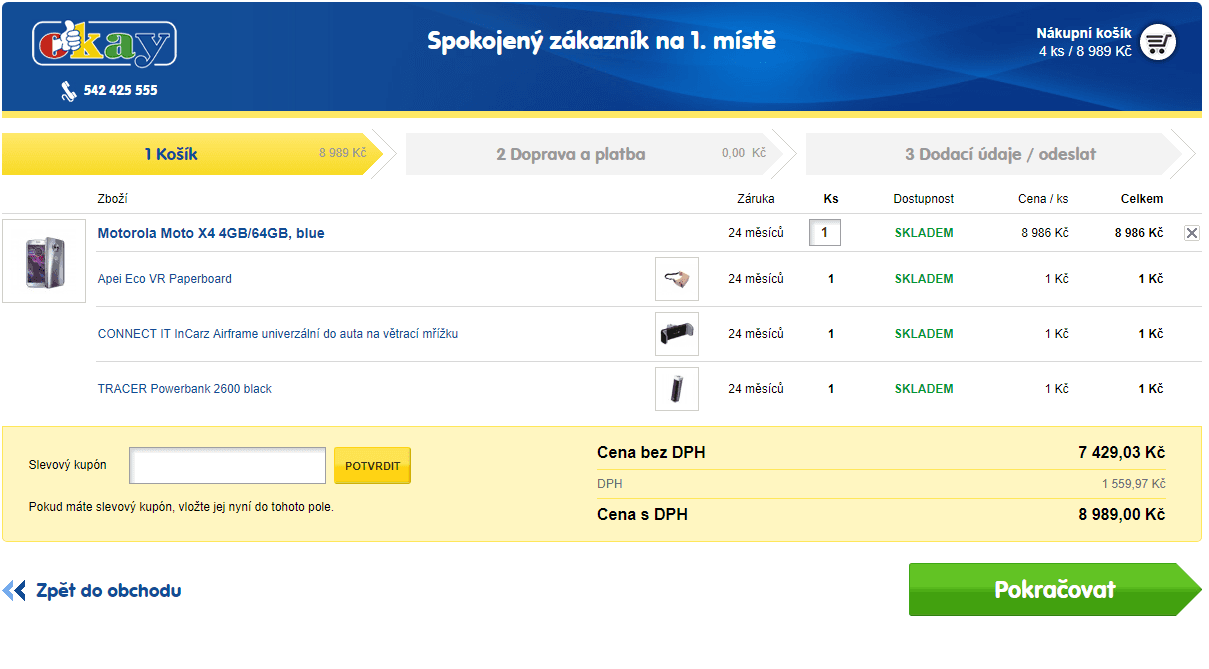View the CONNECT IT InCarz holder thumbnail

[677, 334]
